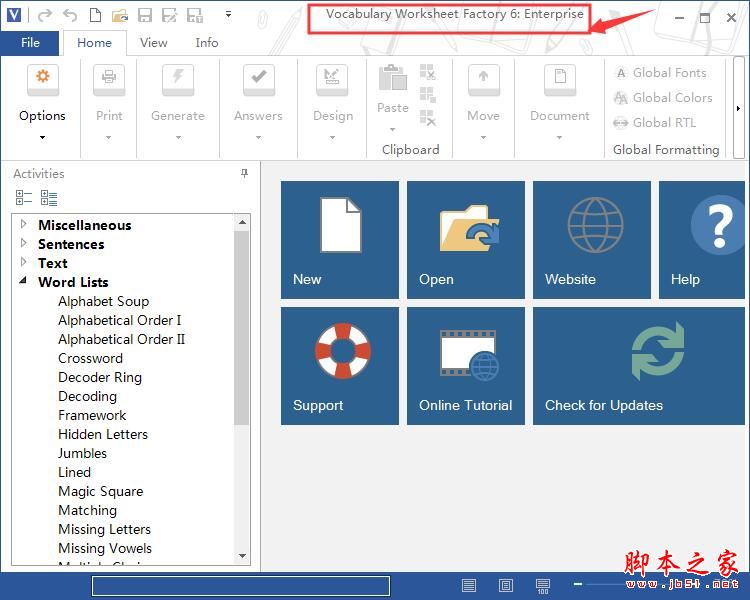This screenshot has height=600, width=750.
Task: Select Hidden Letters activity
Action: (103, 434)
